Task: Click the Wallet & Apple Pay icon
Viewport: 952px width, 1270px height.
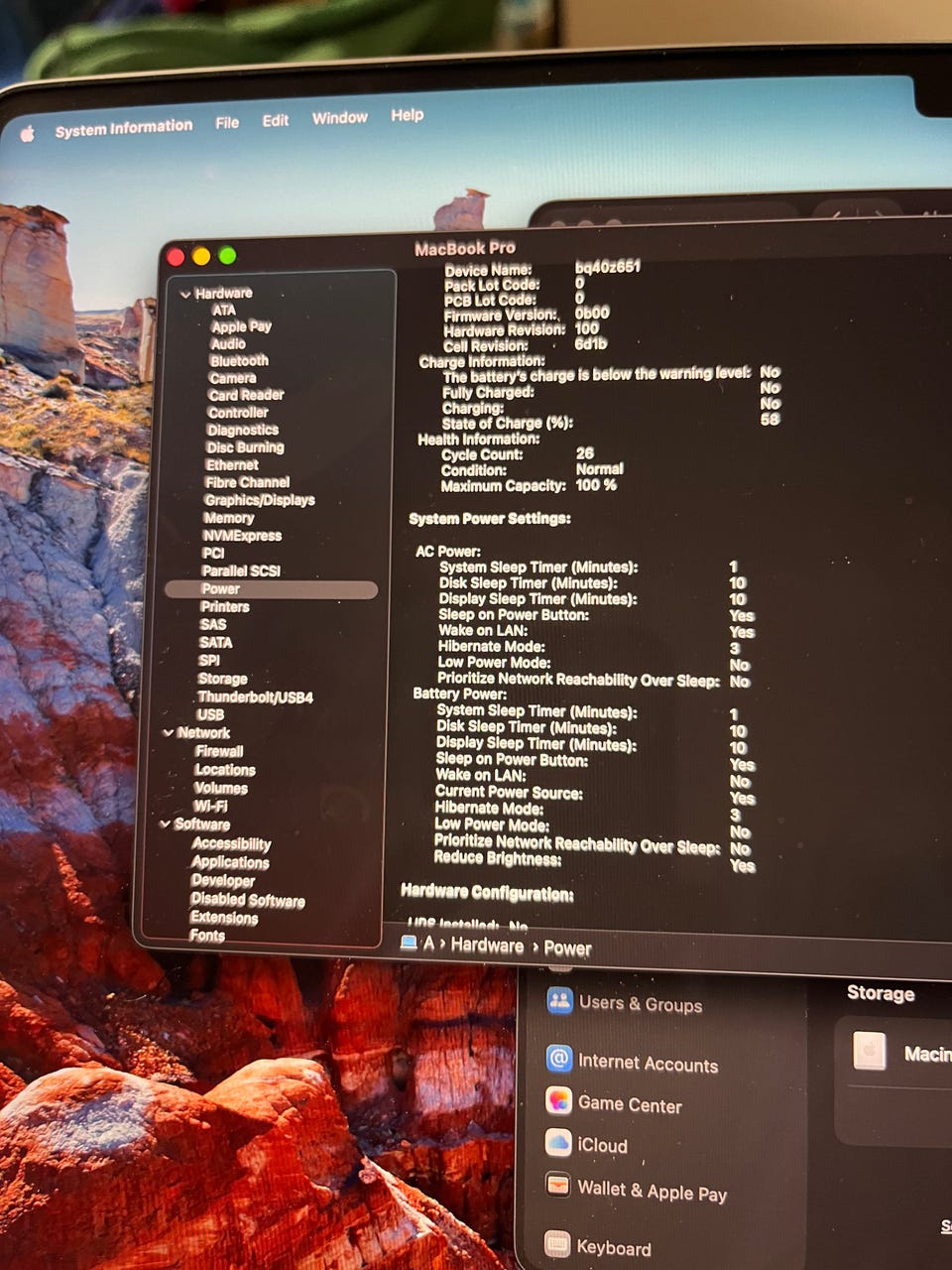Action: (558, 1184)
